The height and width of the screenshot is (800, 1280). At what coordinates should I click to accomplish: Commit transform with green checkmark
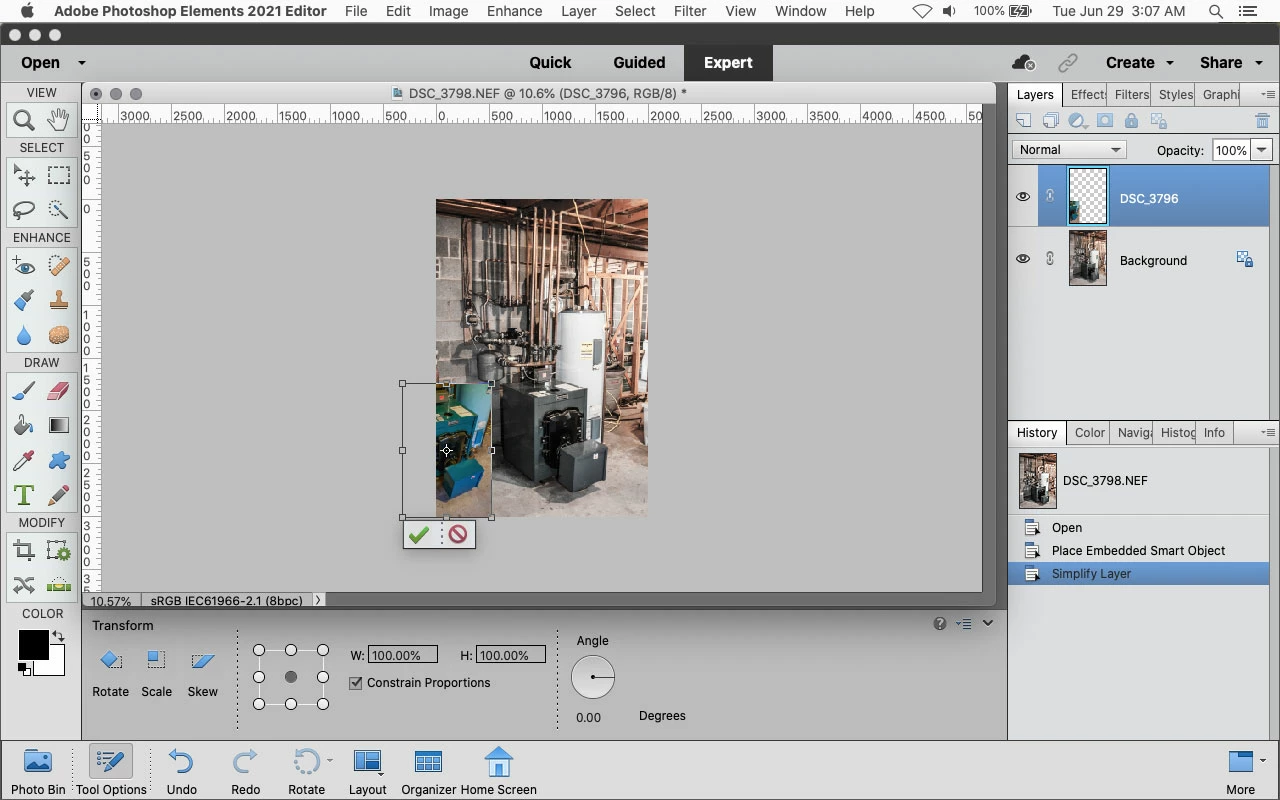pos(419,535)
